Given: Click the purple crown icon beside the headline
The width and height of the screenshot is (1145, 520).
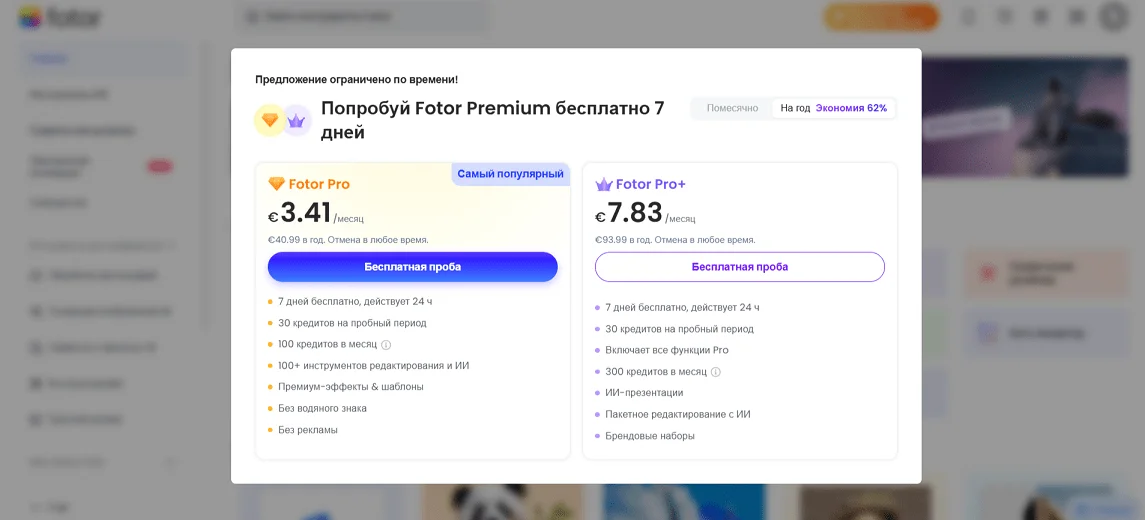Looking at the screenshot, I should click(296, 120).
